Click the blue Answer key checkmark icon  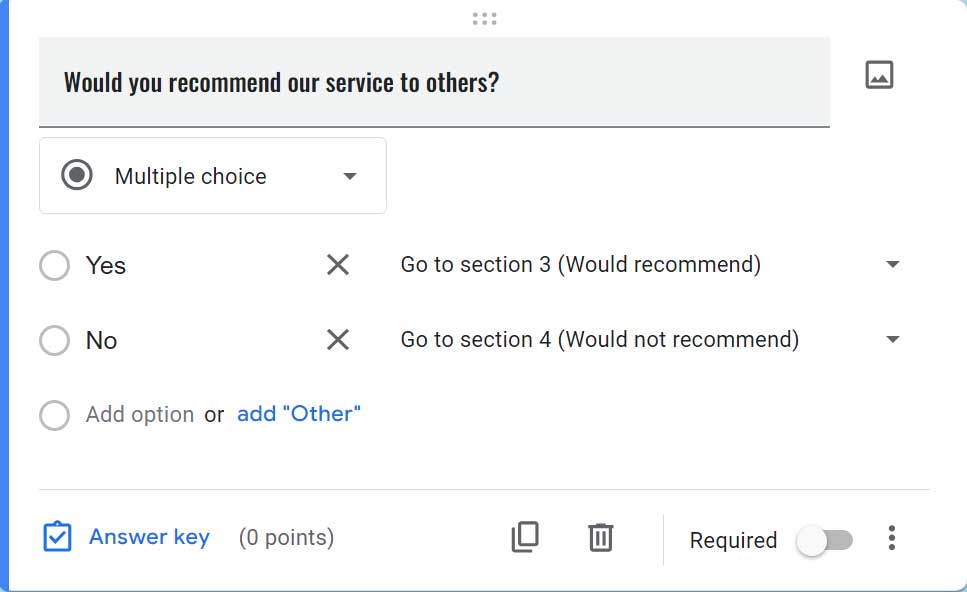[x=57, y=537]
